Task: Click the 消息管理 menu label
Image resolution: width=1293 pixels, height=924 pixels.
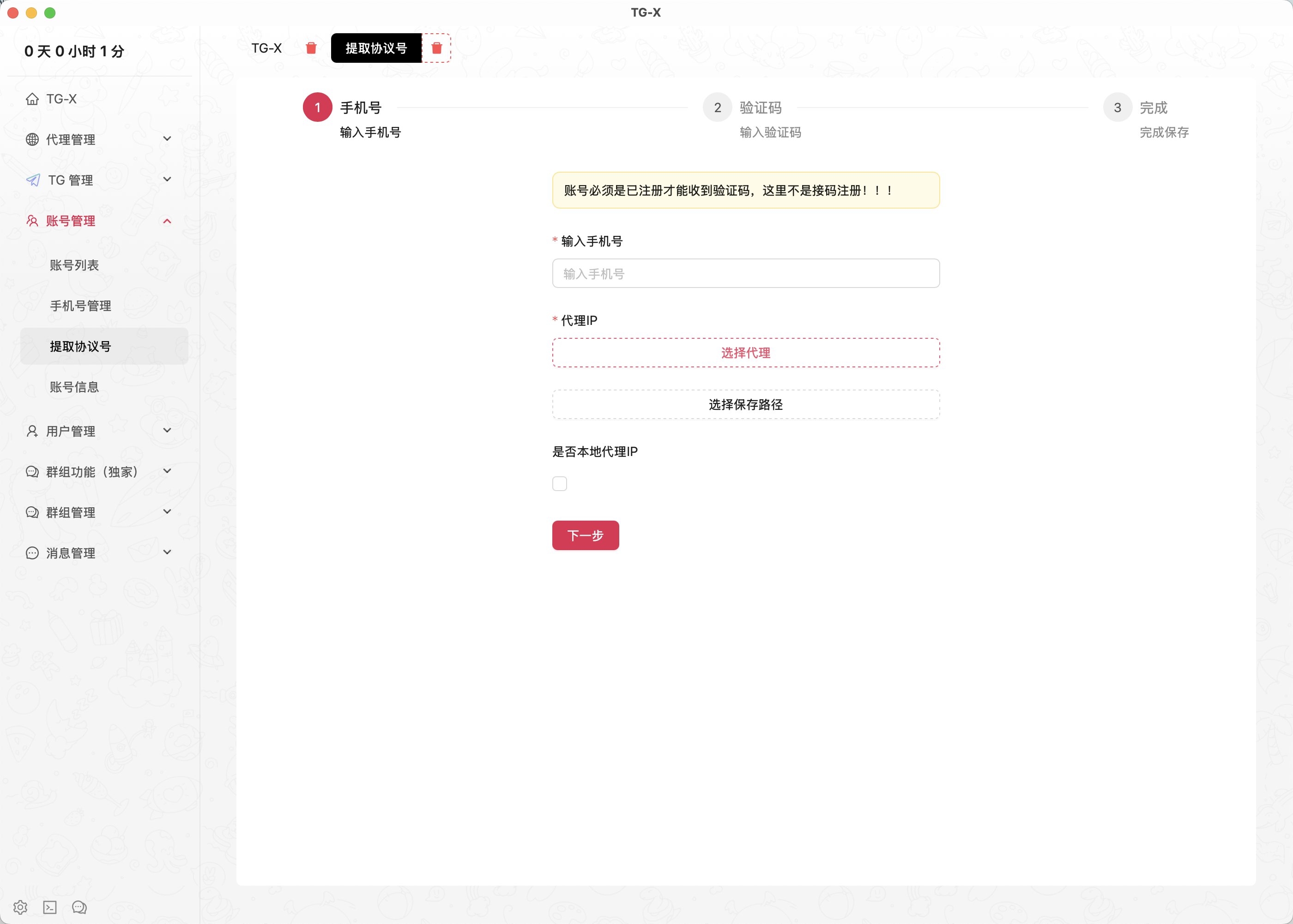Action: coord(71,553)
